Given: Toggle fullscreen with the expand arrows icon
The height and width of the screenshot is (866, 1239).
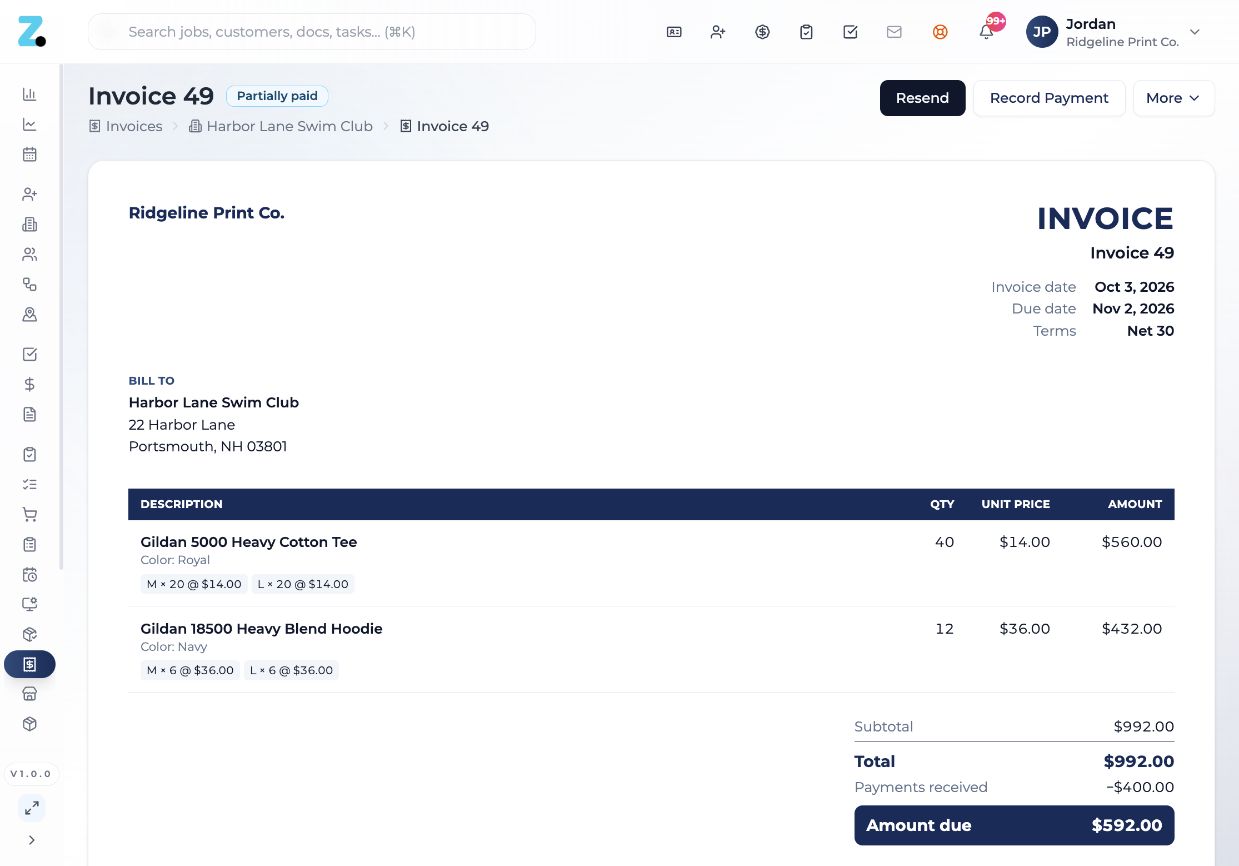Looking at the screenshot, I should [32, 808].
